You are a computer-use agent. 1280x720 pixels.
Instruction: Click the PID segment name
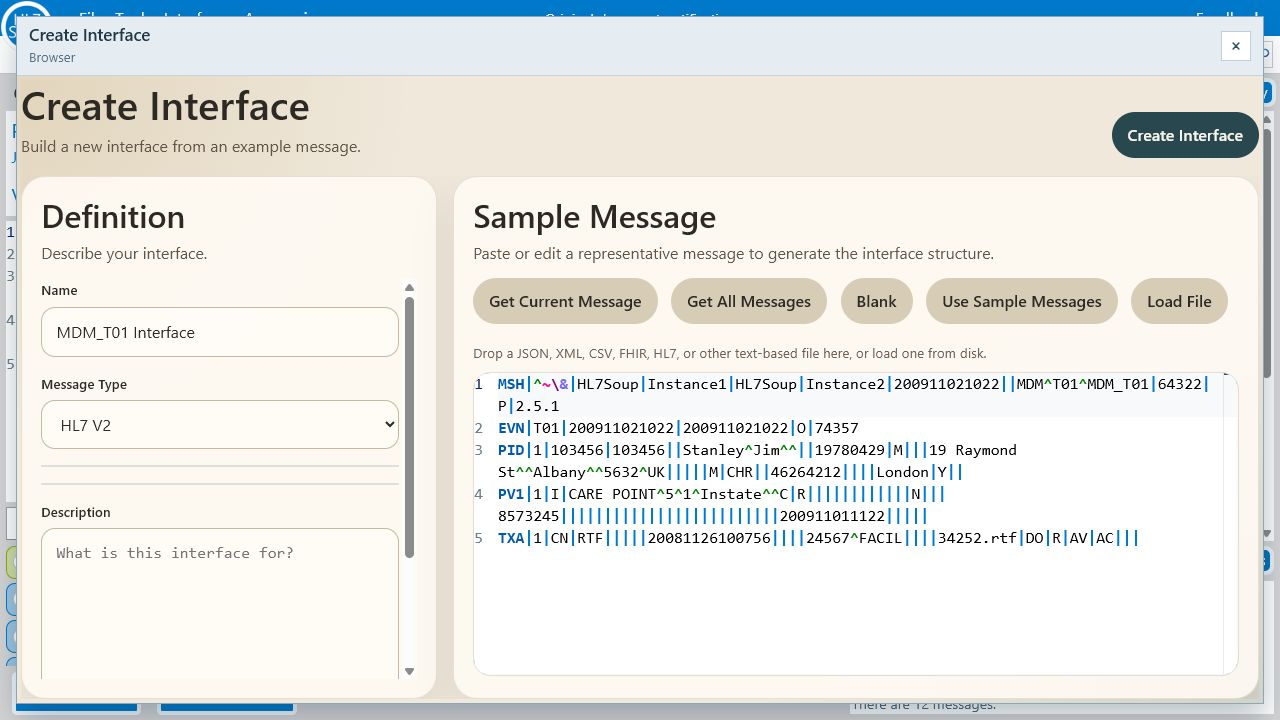point(511,450)
